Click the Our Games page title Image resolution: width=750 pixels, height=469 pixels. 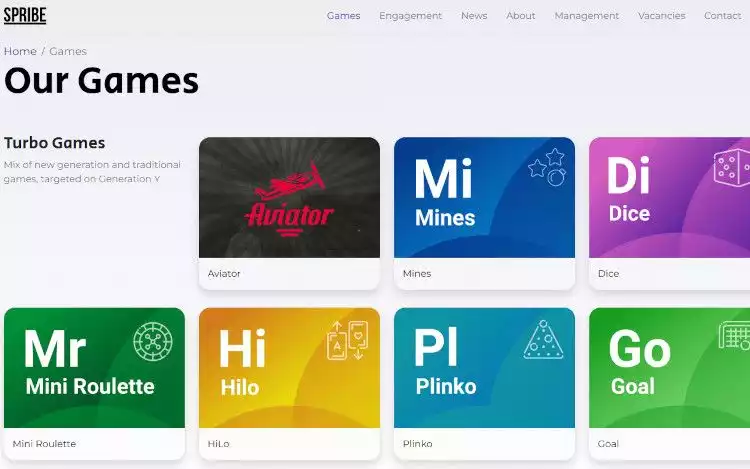(x=101, y=80)
